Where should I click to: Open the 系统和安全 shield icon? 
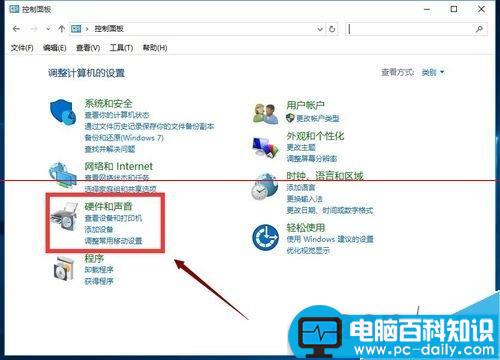[x=63, y=112]
